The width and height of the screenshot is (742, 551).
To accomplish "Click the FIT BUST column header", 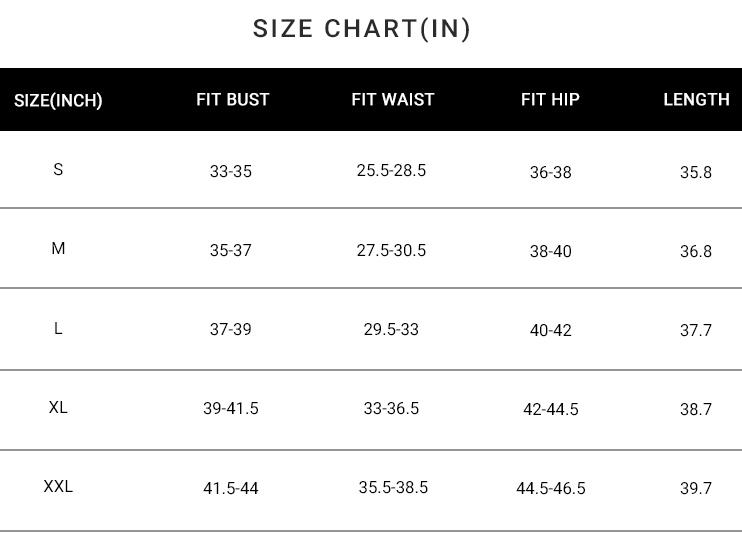I will pyautogui.click(x=232, y=99).
